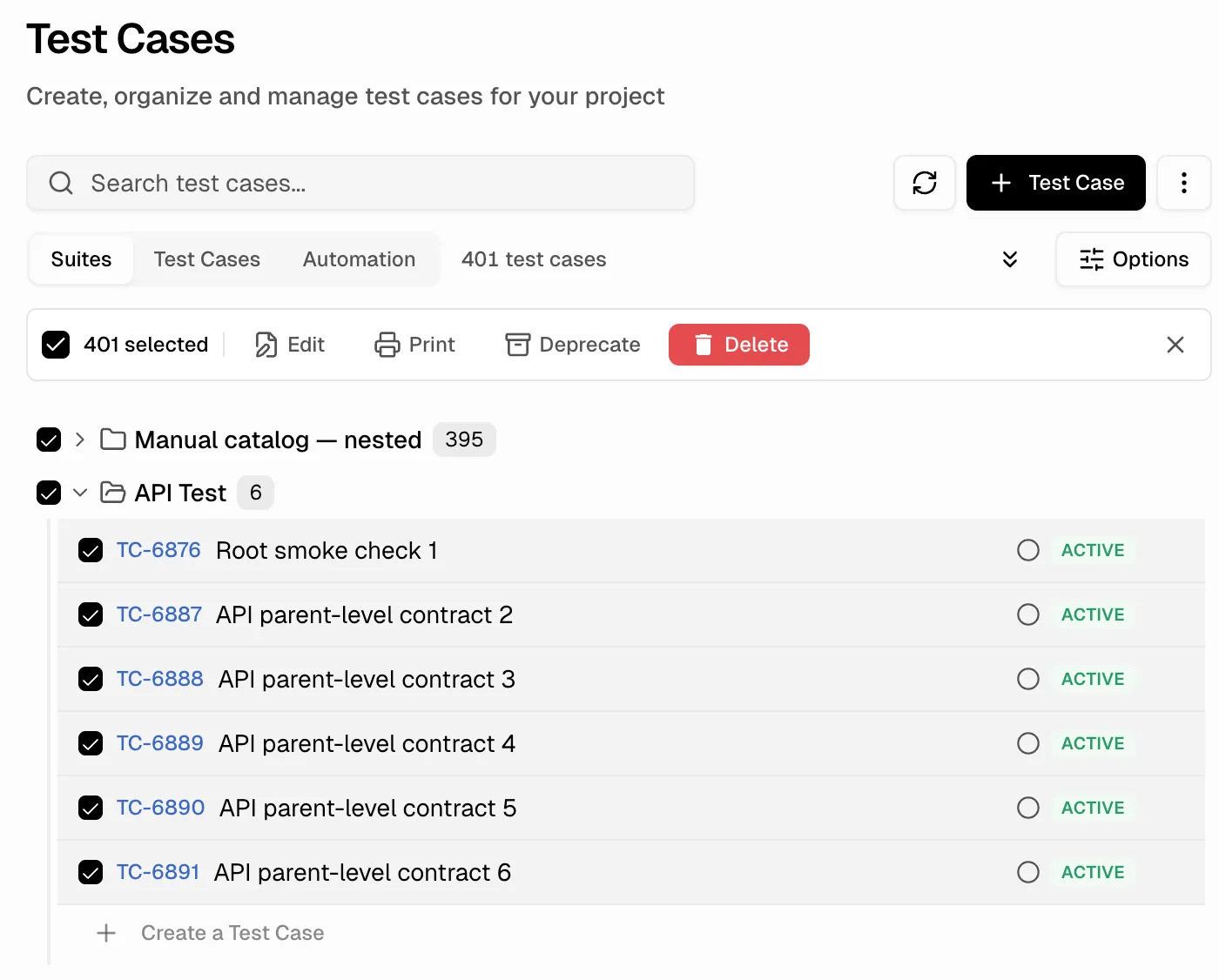
Task: Deprecate the selected test cases
Action: (x=573, y=345)
